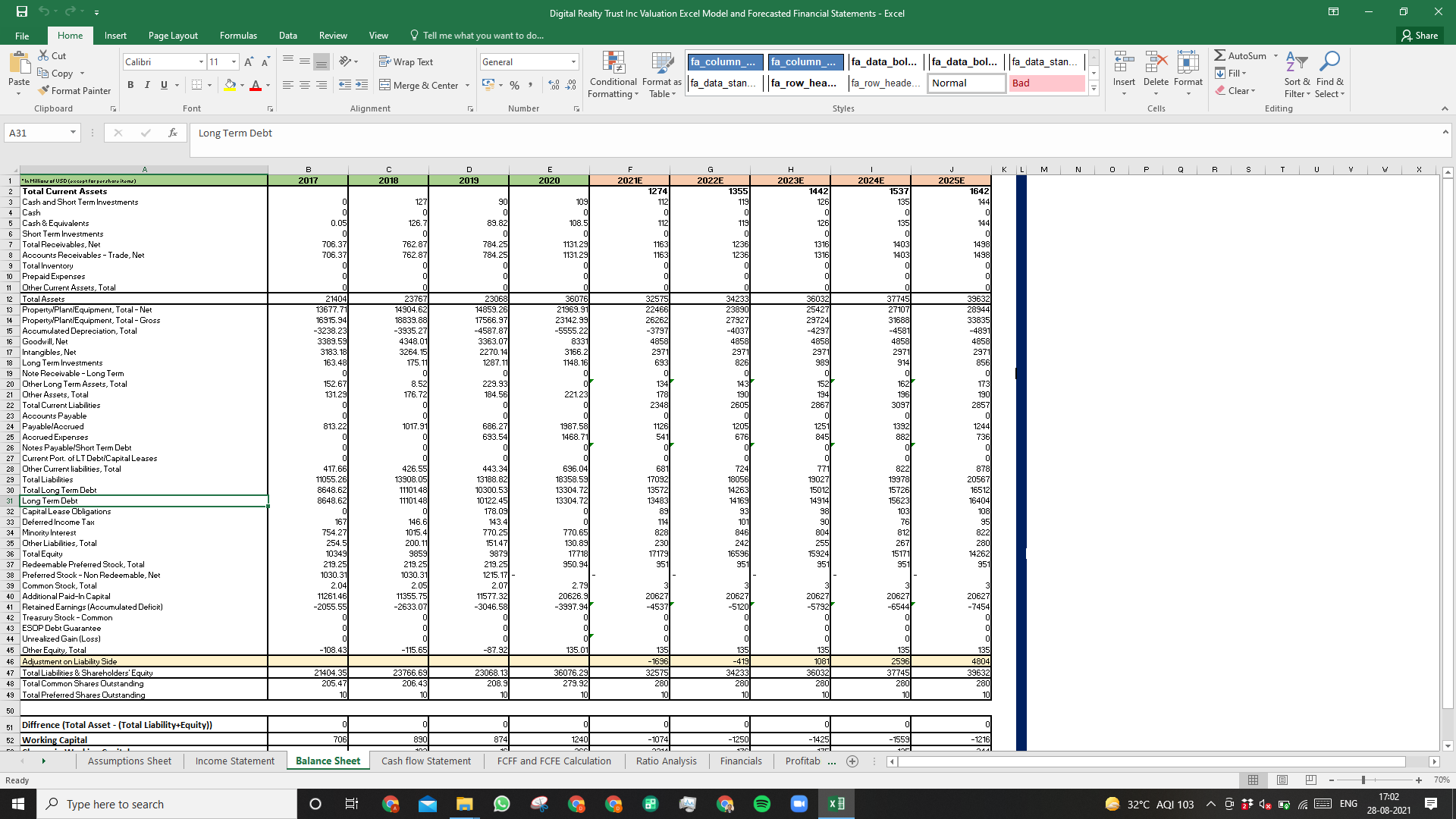Click the Windows taskbar search box
This screenshot has width=1456, height=819.
(167, 804)
